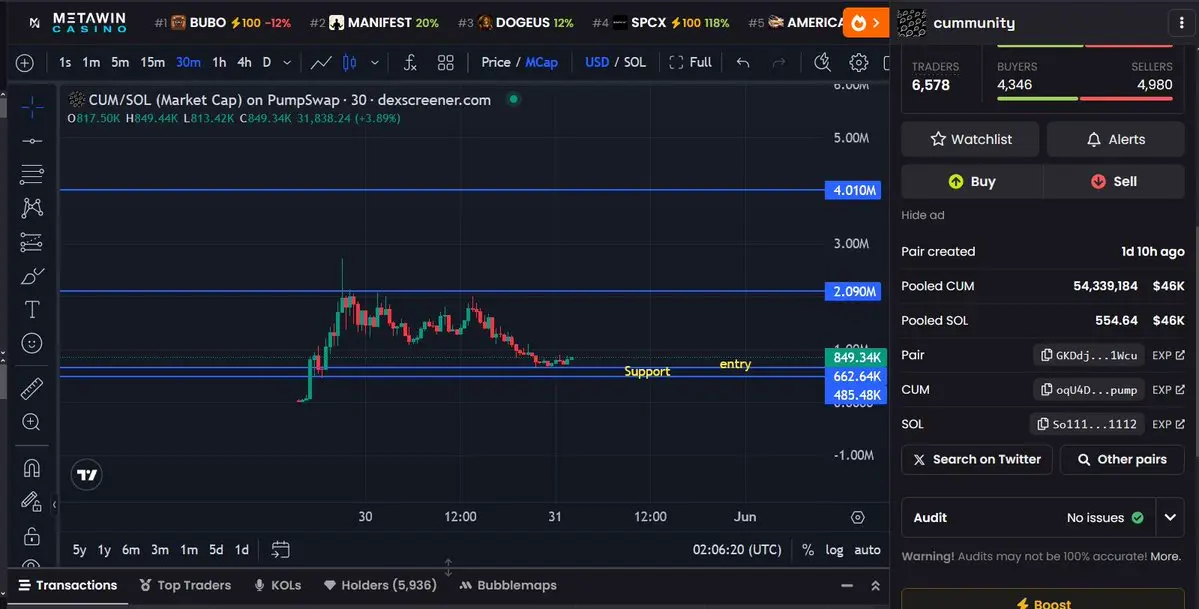Switch to the Top Traders tab
This screenshot has height=609, width=1199.
pos(185,585)
